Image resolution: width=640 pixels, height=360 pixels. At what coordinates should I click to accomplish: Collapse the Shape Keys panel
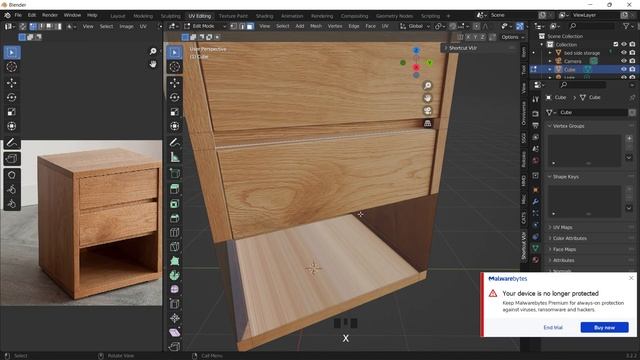[x=565, y=177]
